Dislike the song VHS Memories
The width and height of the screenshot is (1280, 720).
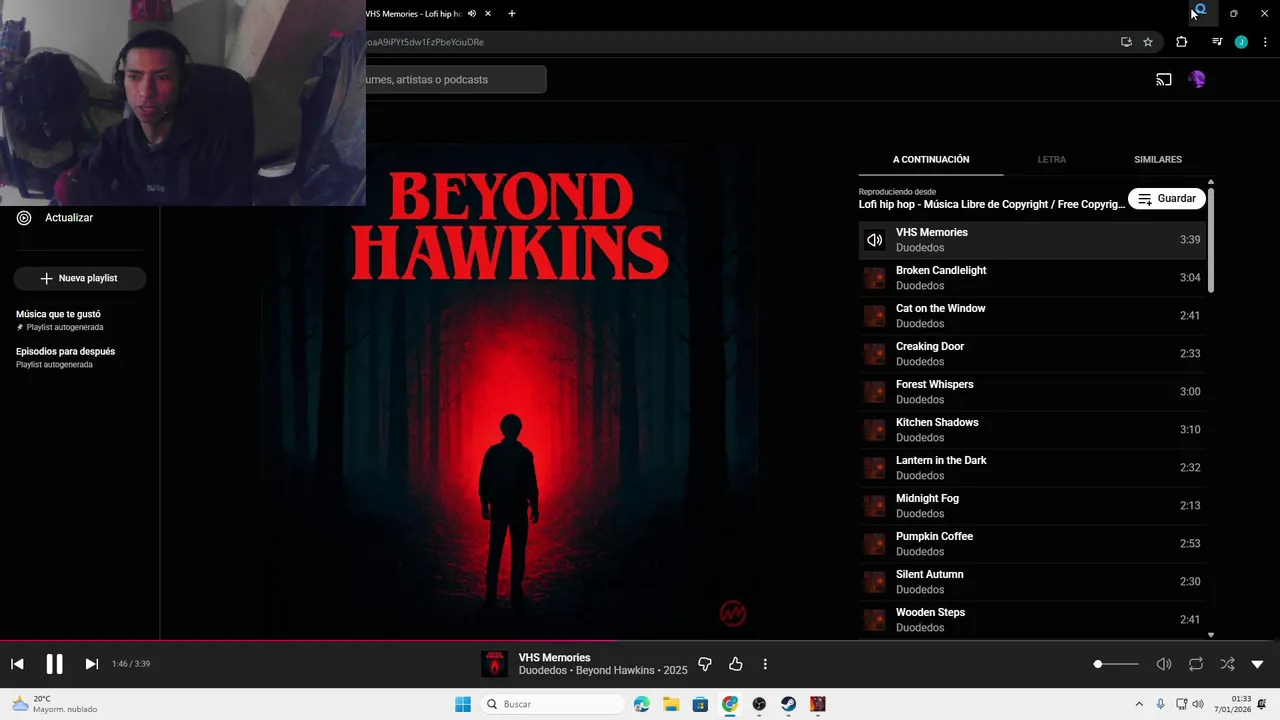[x=705, y=664]
